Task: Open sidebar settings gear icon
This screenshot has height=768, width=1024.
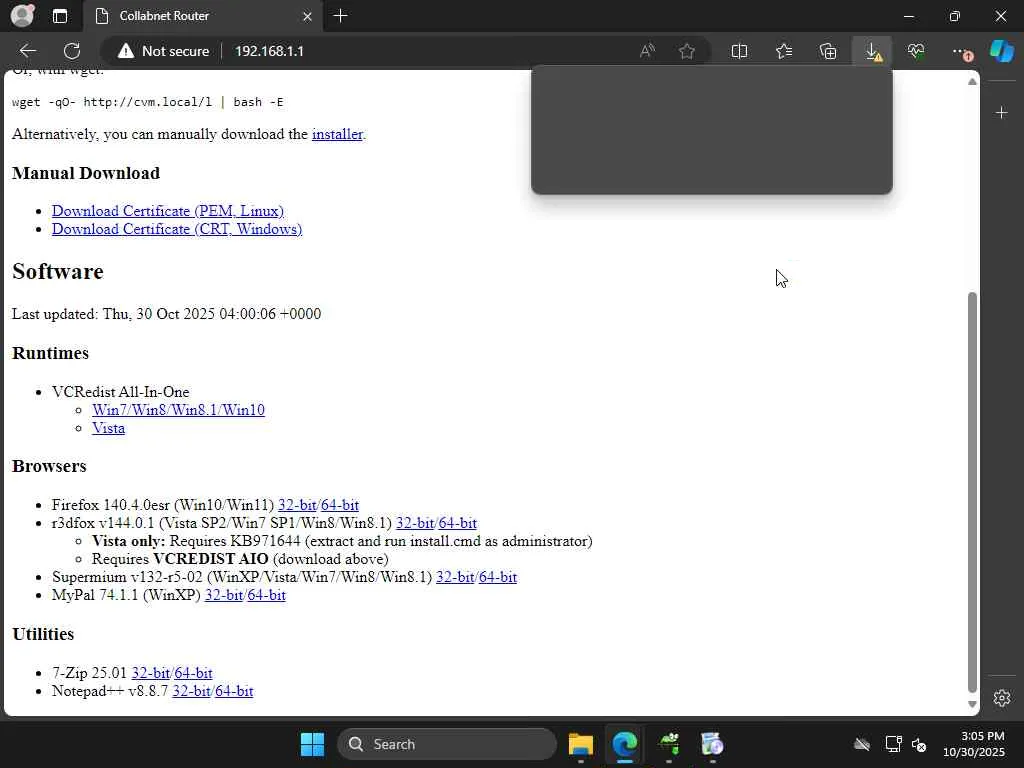Action: [1002, 697]
